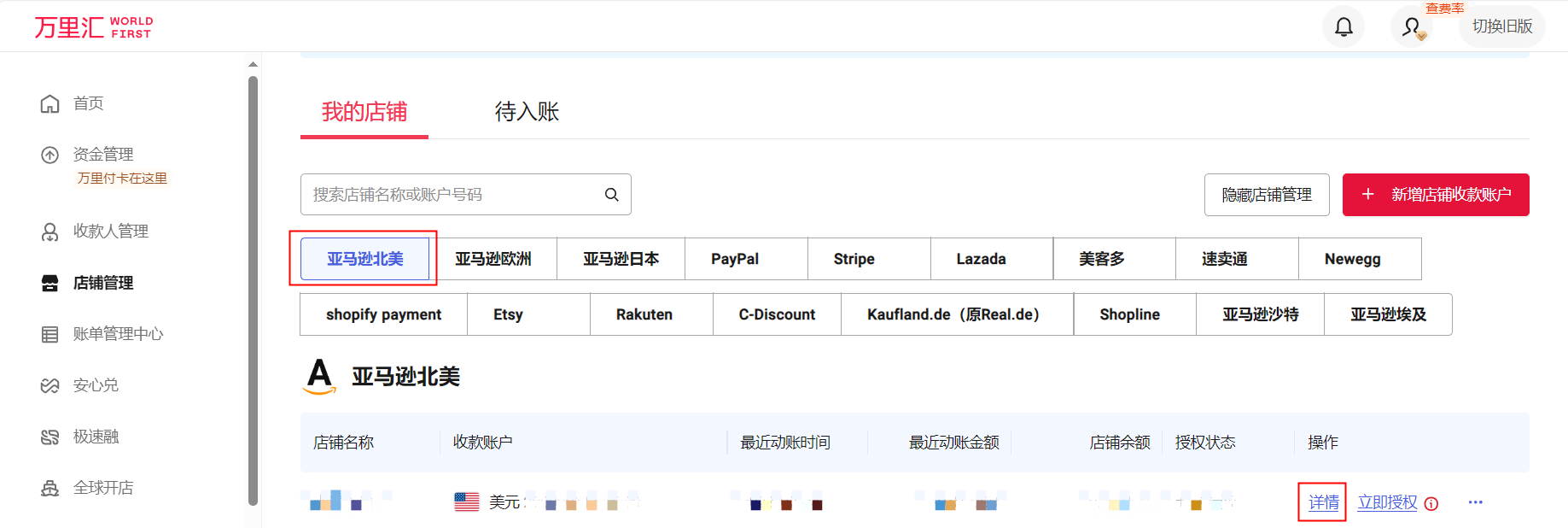This screenshot has width=1568, height=528.
Task: Click the search magnifier icon
Action: 611,195
